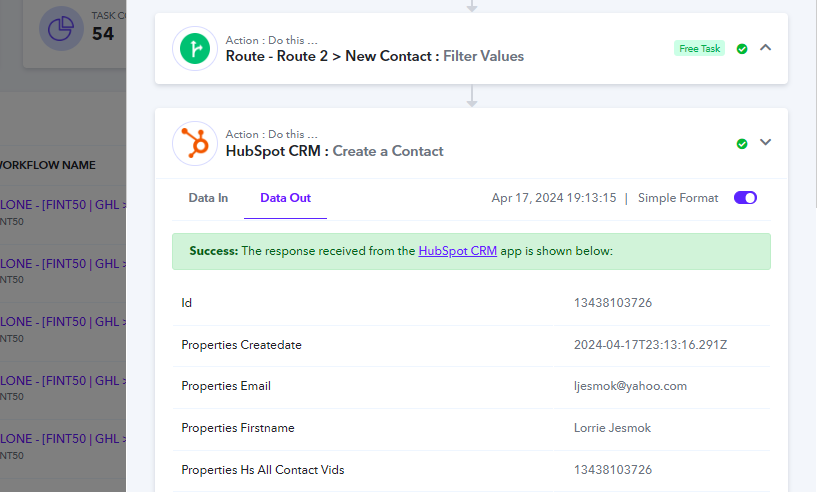The width and height of the screenshot is (817, 492).
Task: Click the Properties Email value ljesmok@yahoo.com
Action: 630,386
